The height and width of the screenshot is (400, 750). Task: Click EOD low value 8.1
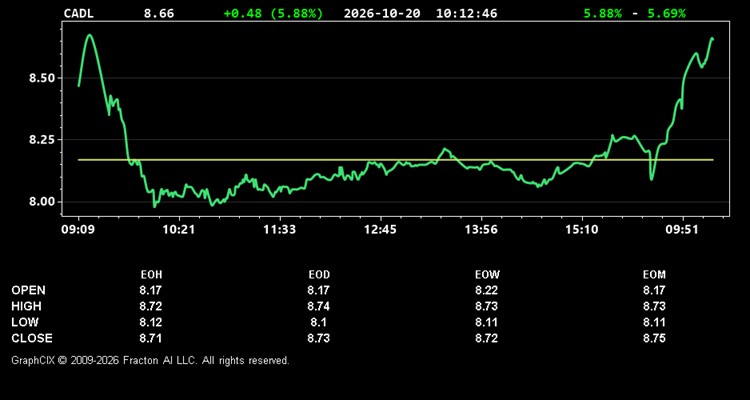319,322
